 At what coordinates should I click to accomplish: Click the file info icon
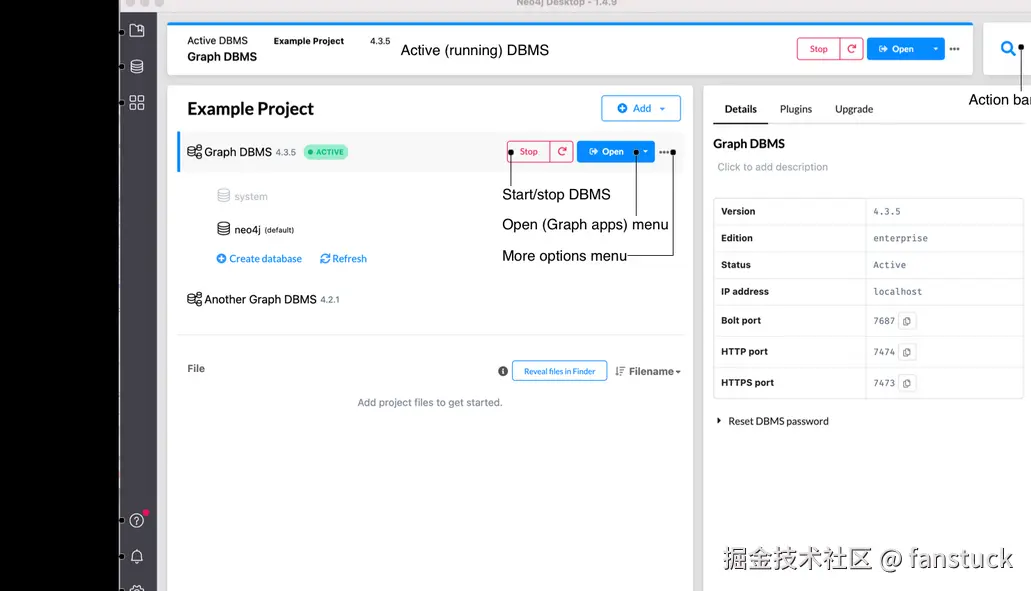pos(503,371)
